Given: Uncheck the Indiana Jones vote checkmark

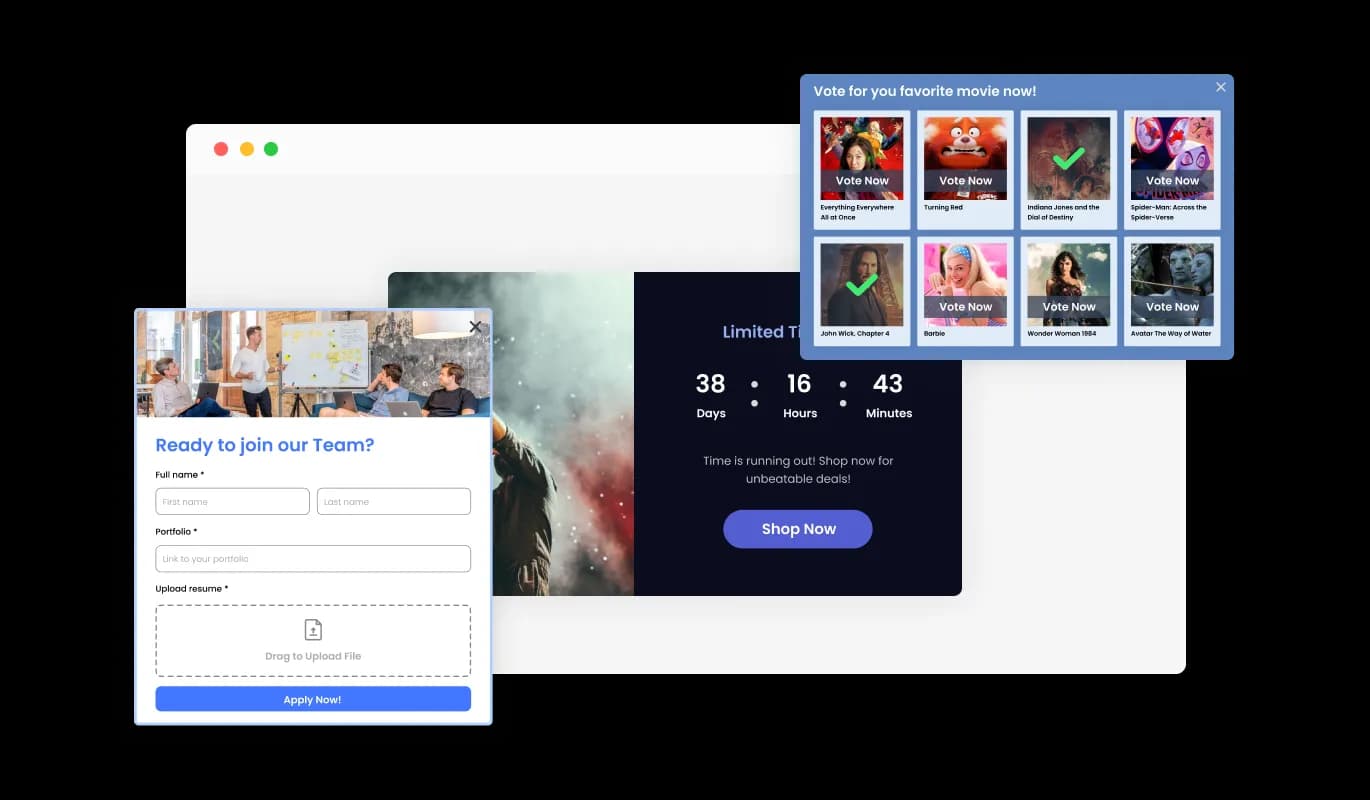Looking at the screenshot, I should tap(1068, 159).
